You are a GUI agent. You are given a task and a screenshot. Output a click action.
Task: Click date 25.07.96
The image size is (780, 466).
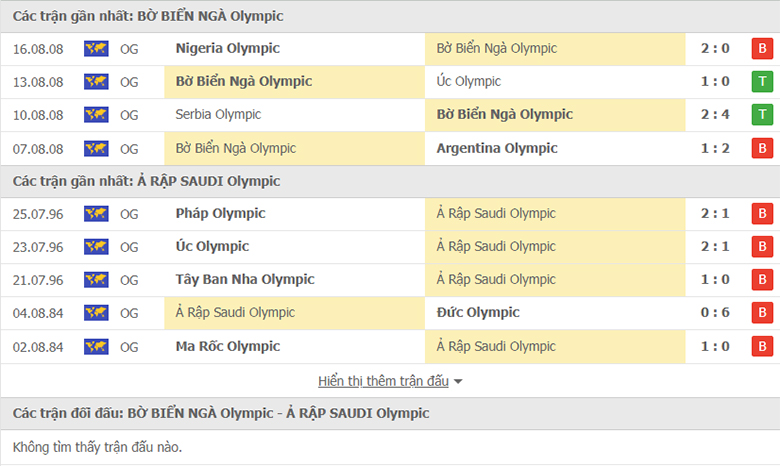click(38, 214)
